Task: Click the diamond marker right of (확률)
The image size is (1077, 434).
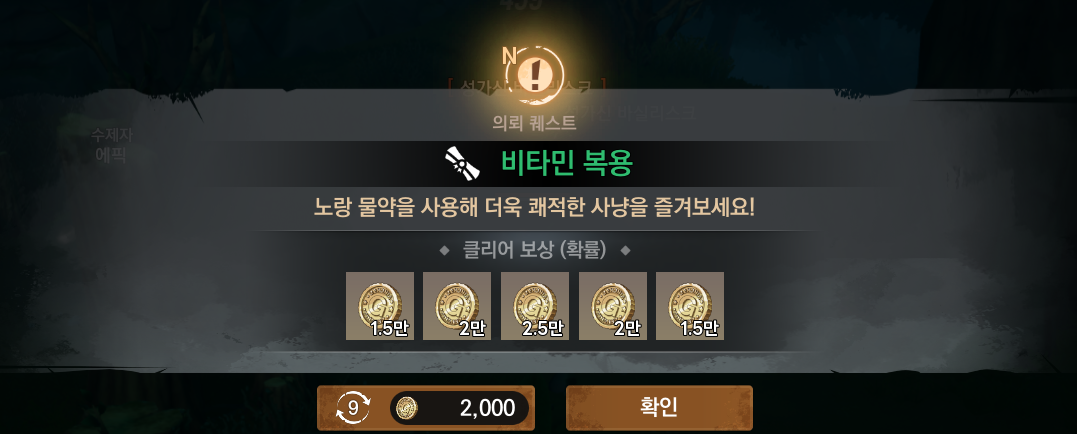Action: (x=625, y=251)
